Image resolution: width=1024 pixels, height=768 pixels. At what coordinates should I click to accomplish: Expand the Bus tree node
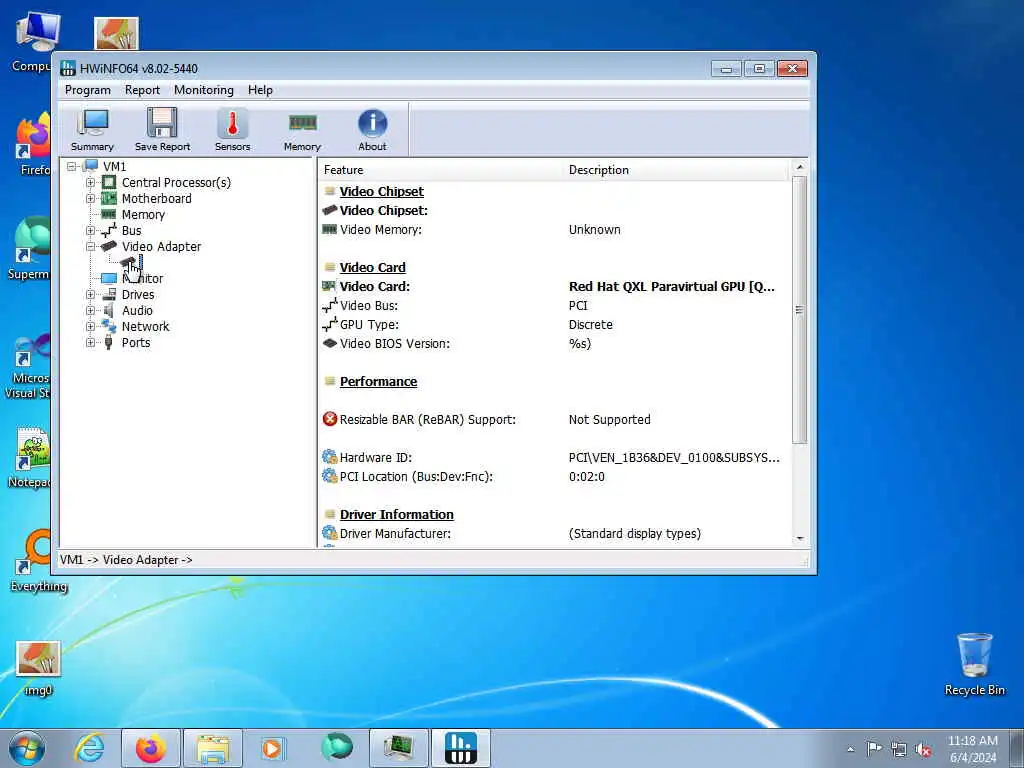pyautogui.click(x=91, y=231)
